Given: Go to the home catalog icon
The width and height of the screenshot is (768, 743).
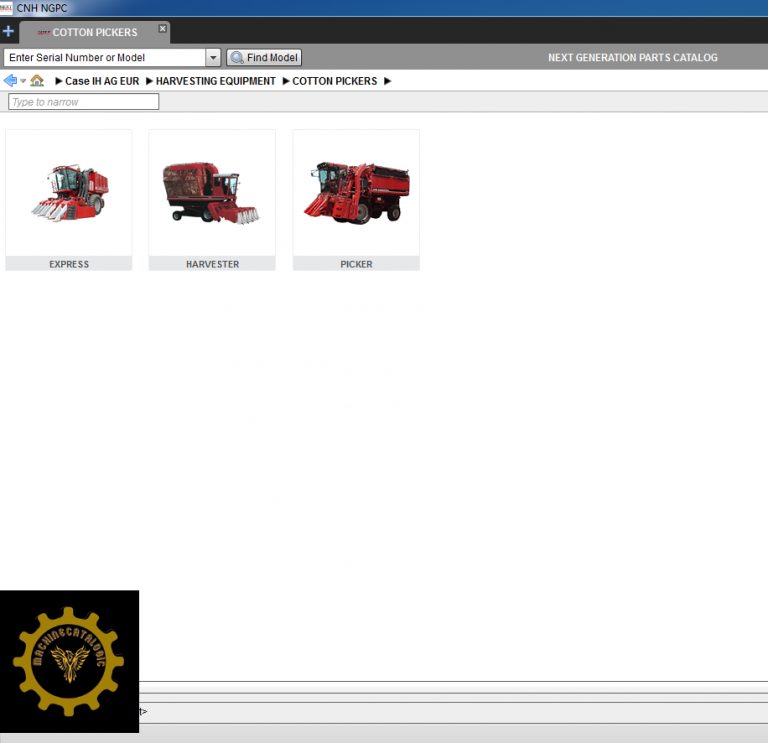Looking at the screenshot, I should 37,80.
